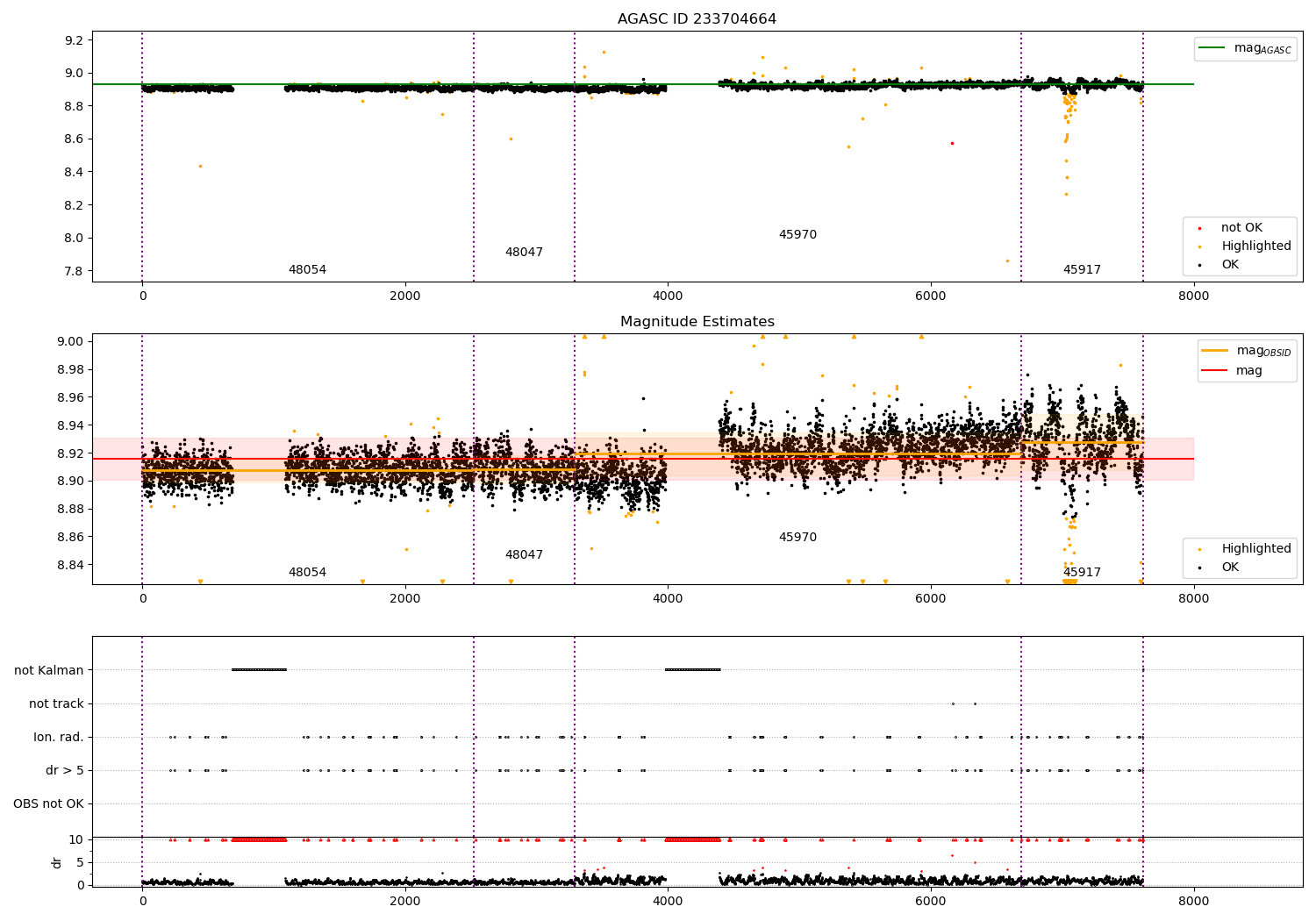Click the red 'mag' legend entry in middle plot
This screenshot has height=921, width=1316.
(1232, 370)
